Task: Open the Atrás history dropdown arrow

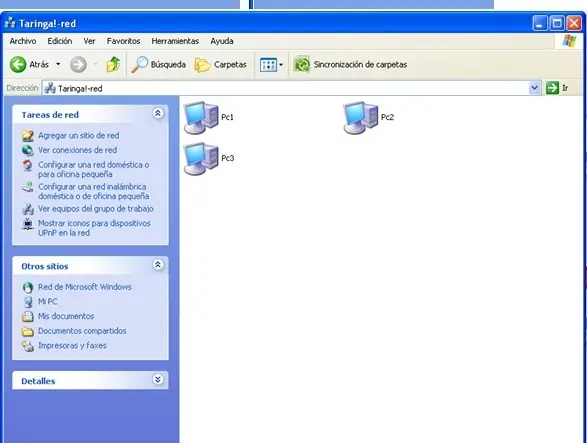Action: click(x=58, y=64)
